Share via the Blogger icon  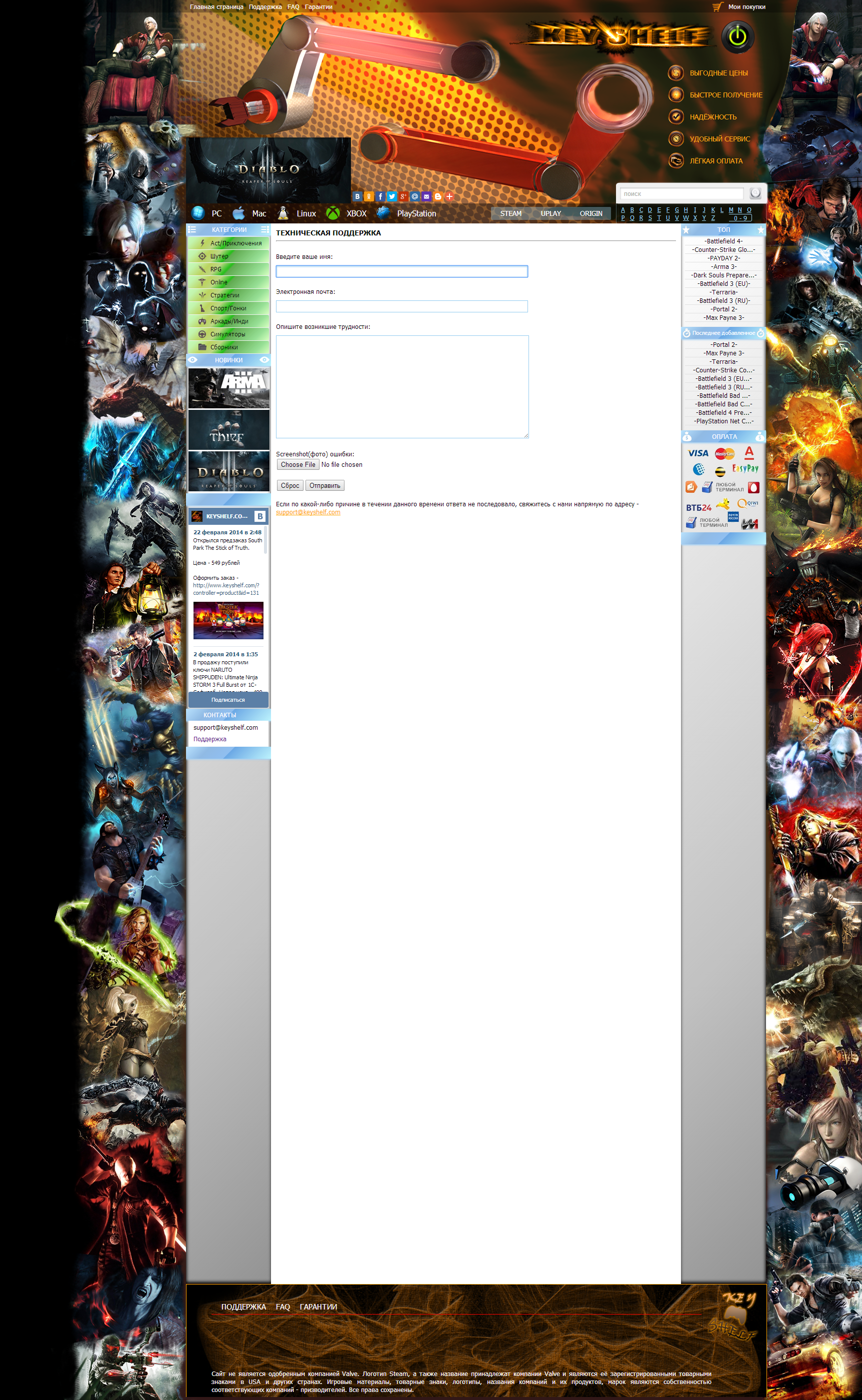click(x=438, y=196)
